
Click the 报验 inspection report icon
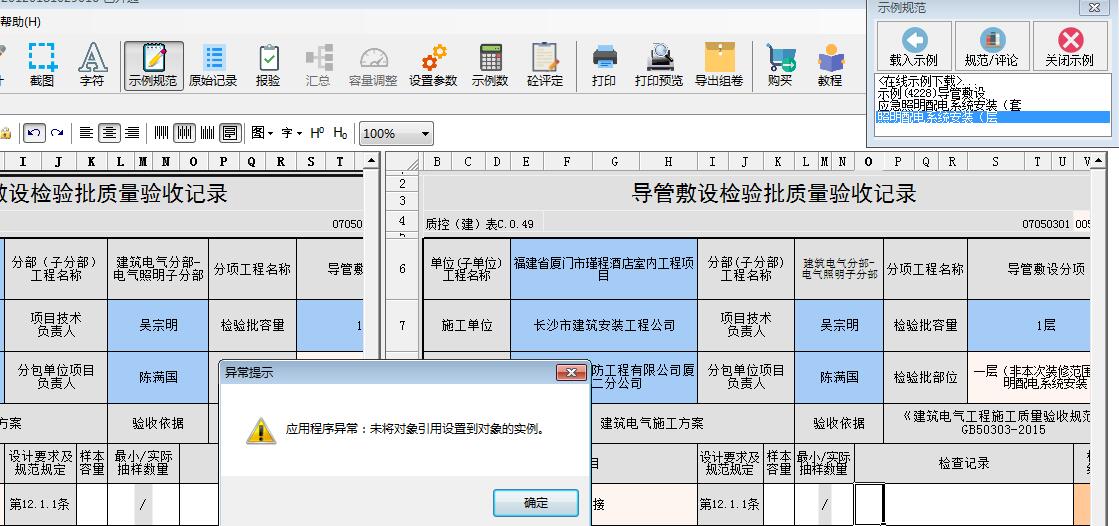coord(268,64)
